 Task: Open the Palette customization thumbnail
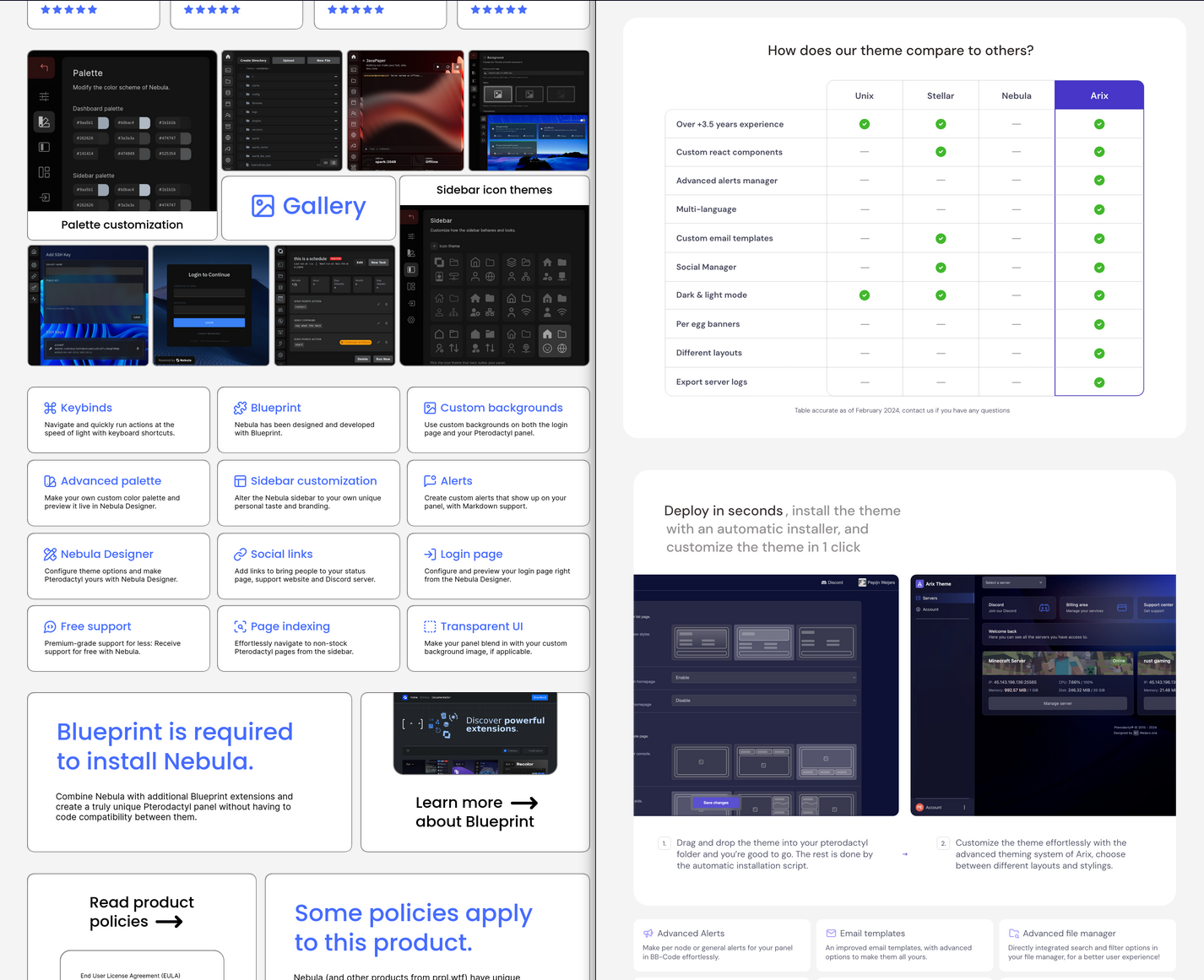tap(122, 145)
